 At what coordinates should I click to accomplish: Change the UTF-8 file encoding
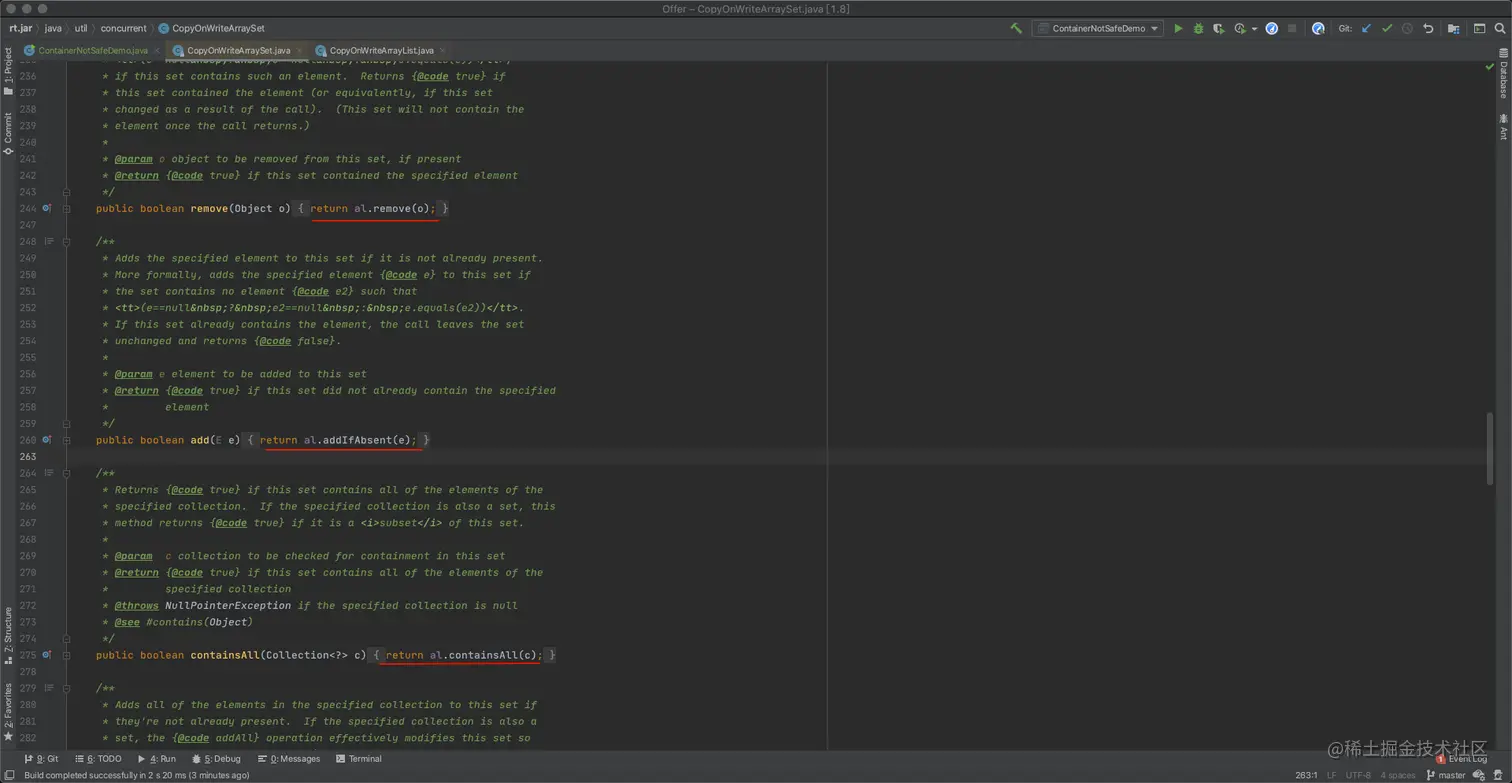pos(1359,775)
